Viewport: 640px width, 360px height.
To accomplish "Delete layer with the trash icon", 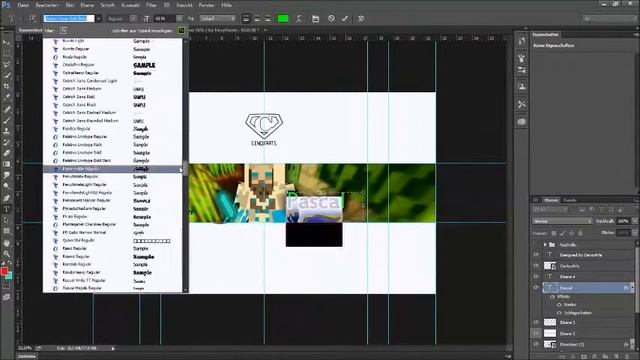I will pyautogui.click(x=628, y=356).
